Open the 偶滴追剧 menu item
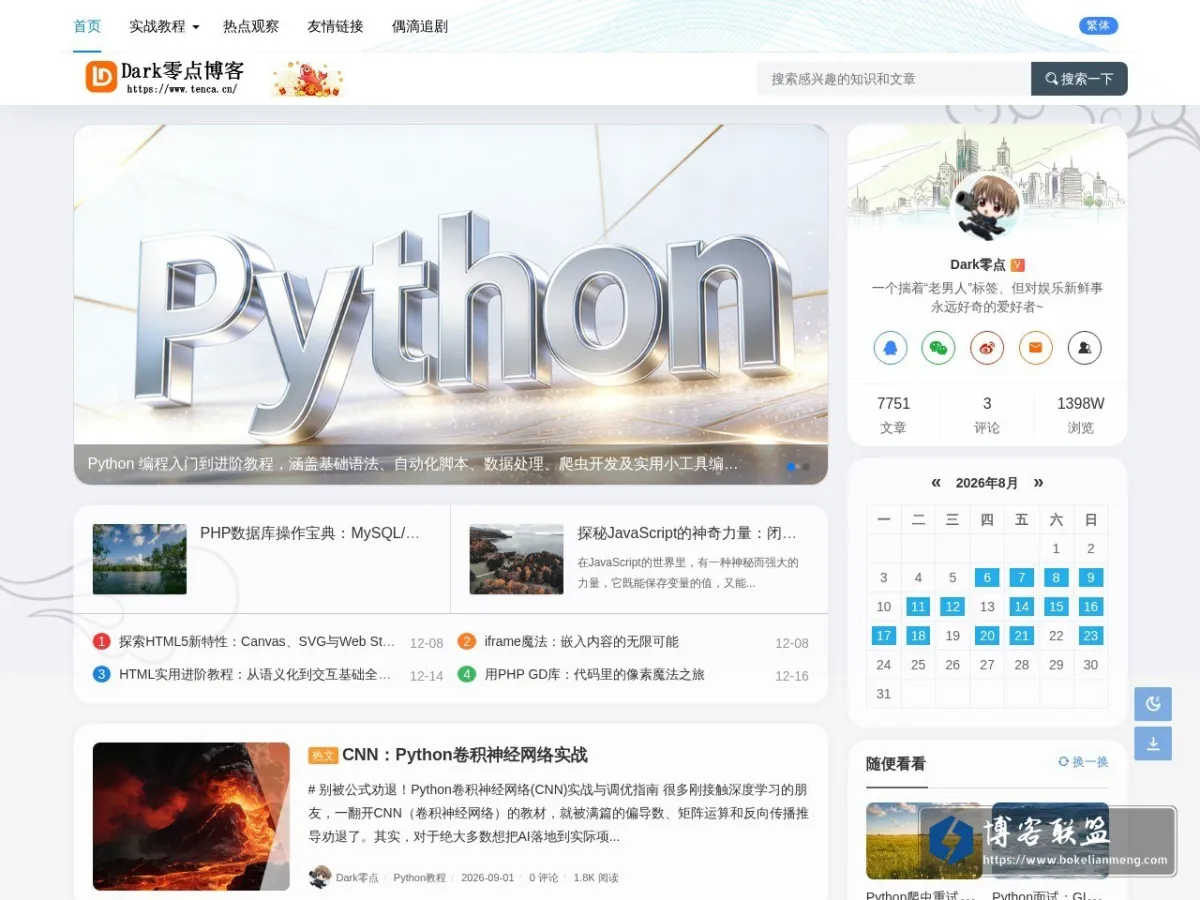1200x900 pixels. click(x=420, y=27)
